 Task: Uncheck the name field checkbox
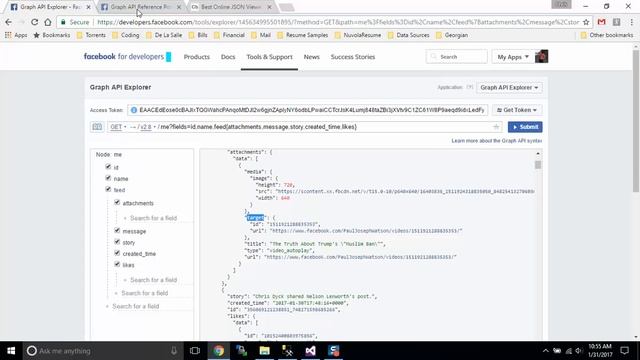tap(108, 178)
